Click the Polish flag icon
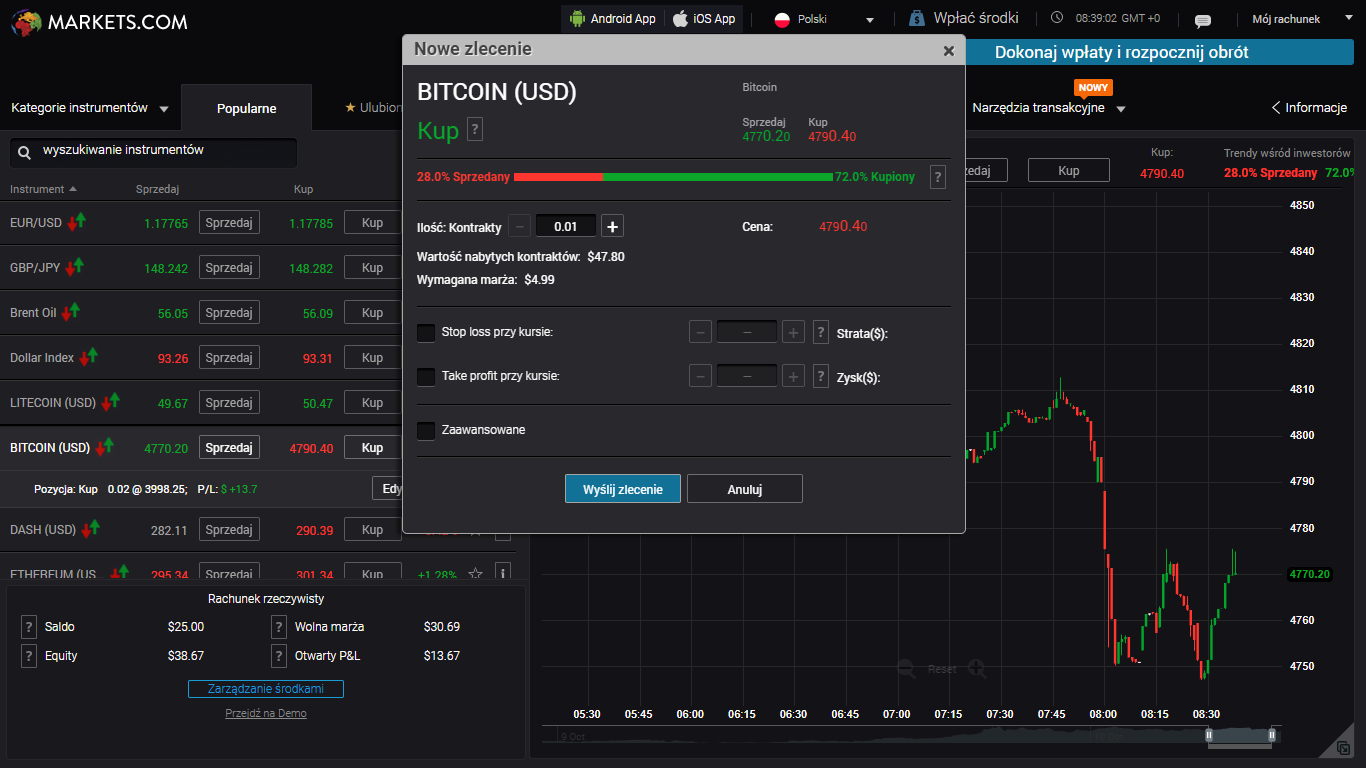Screen dimensions: 1366x768 click(783, 19)
